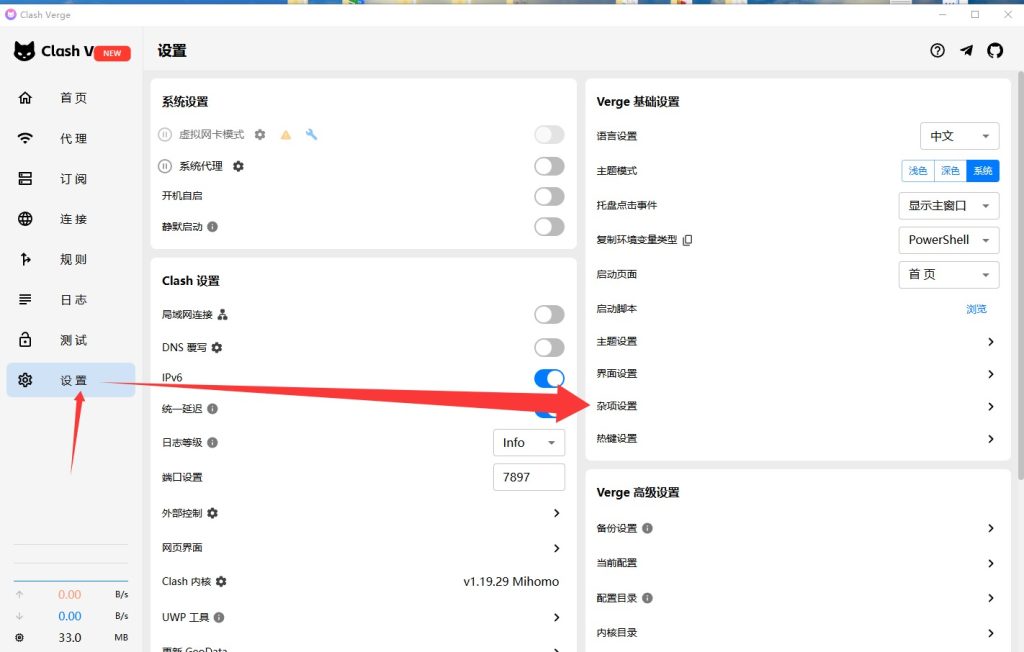Viewport: 1024px width, 652px height.
Task: Open the Telegram channel icon
Action: [x=966, y=50]
